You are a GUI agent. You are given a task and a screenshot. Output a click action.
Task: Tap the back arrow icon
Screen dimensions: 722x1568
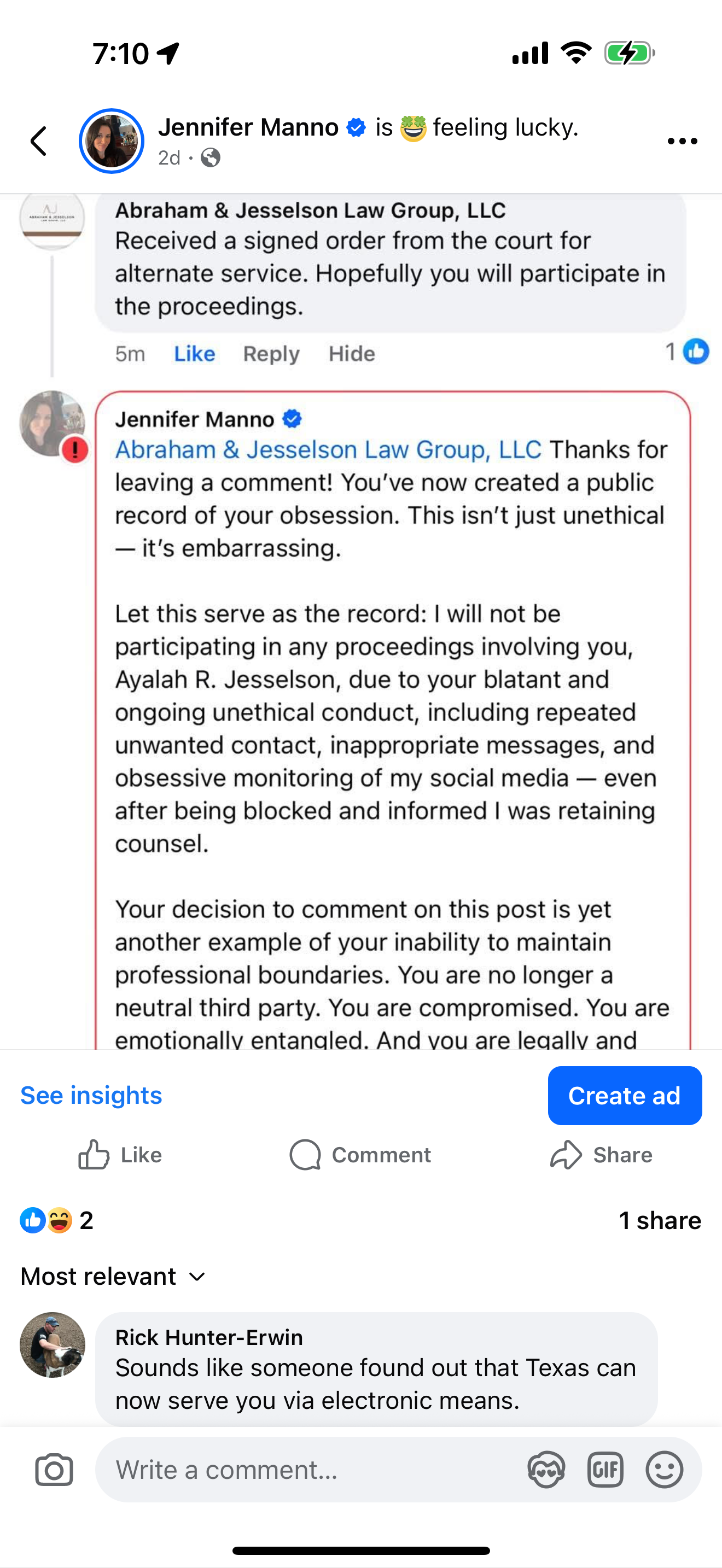39,141
